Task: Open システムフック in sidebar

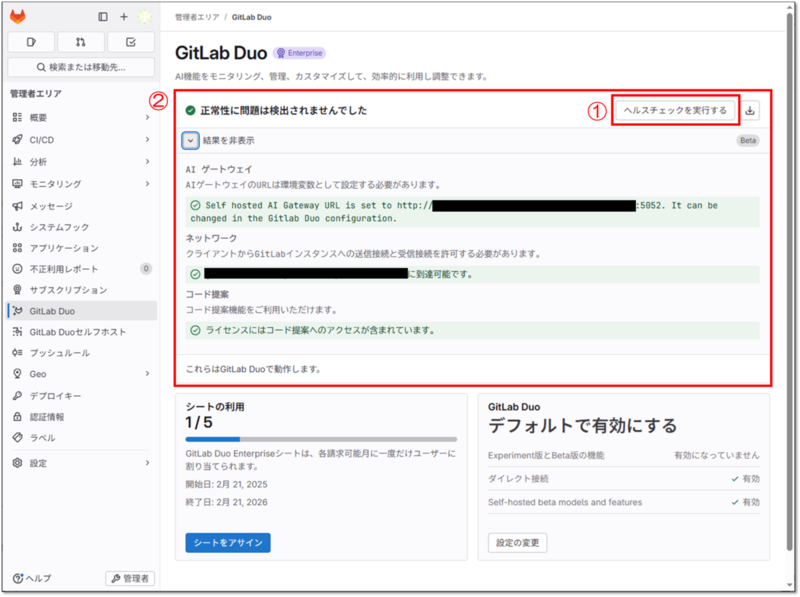Action: [82, 227]
